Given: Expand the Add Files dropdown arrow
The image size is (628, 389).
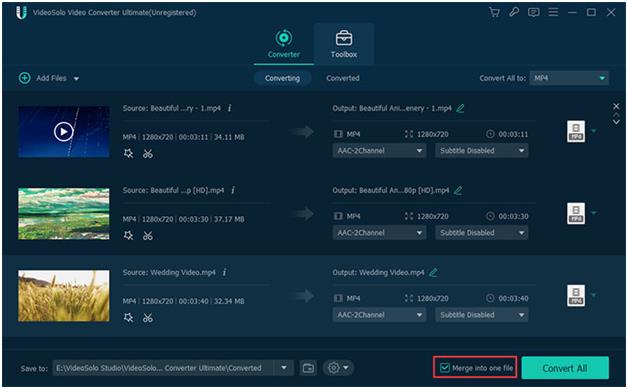Looking at the screenshot, I should (x=76, y=79).
